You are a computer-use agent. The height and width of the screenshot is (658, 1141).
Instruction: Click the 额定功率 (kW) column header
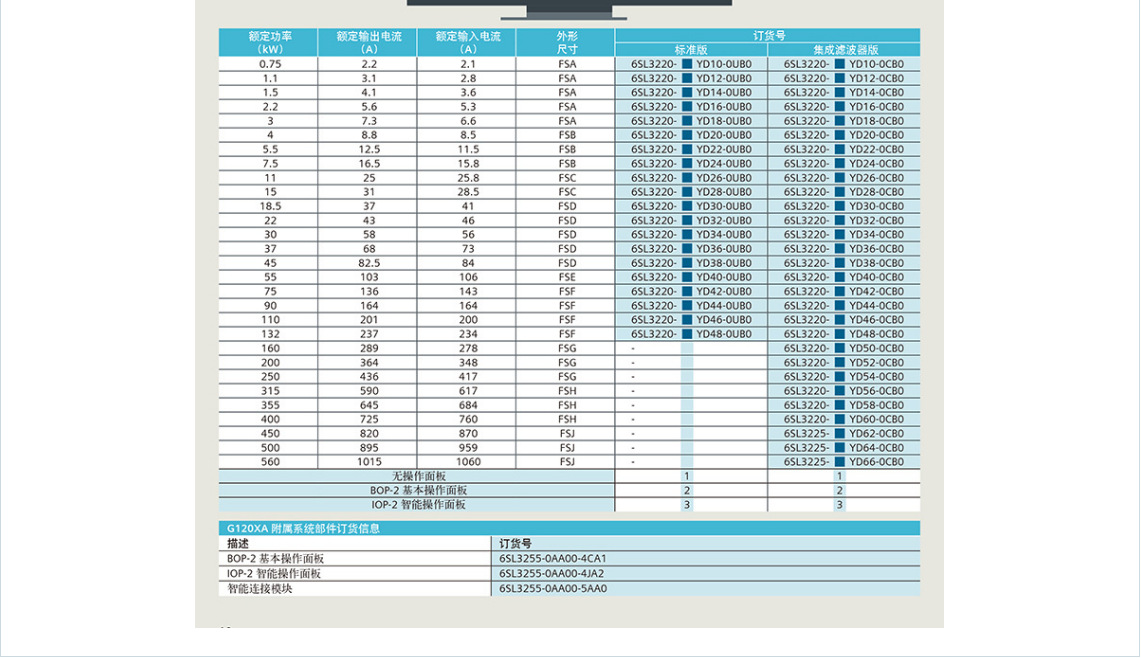[269, 43]
